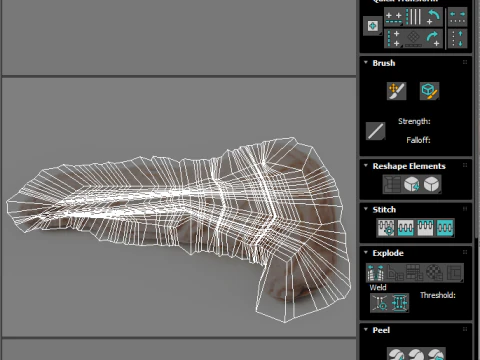
Task: Click the greyed-out Align to Edge icon
Action: (414, 39)
